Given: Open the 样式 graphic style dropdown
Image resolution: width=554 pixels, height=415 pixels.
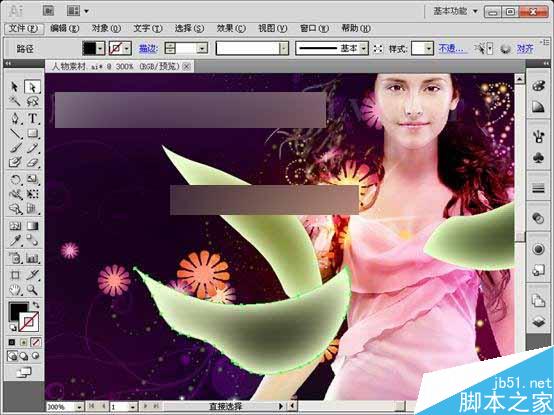Looking at the screenshot, I should tap(429, 48).
